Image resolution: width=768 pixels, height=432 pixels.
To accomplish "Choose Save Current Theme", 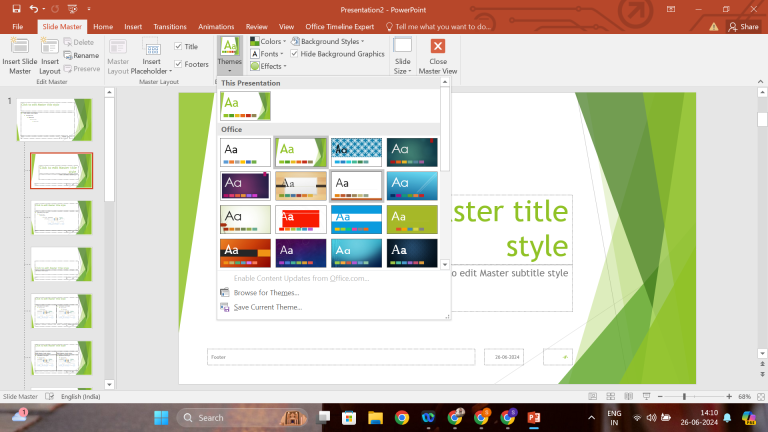I will pos(267,307).
